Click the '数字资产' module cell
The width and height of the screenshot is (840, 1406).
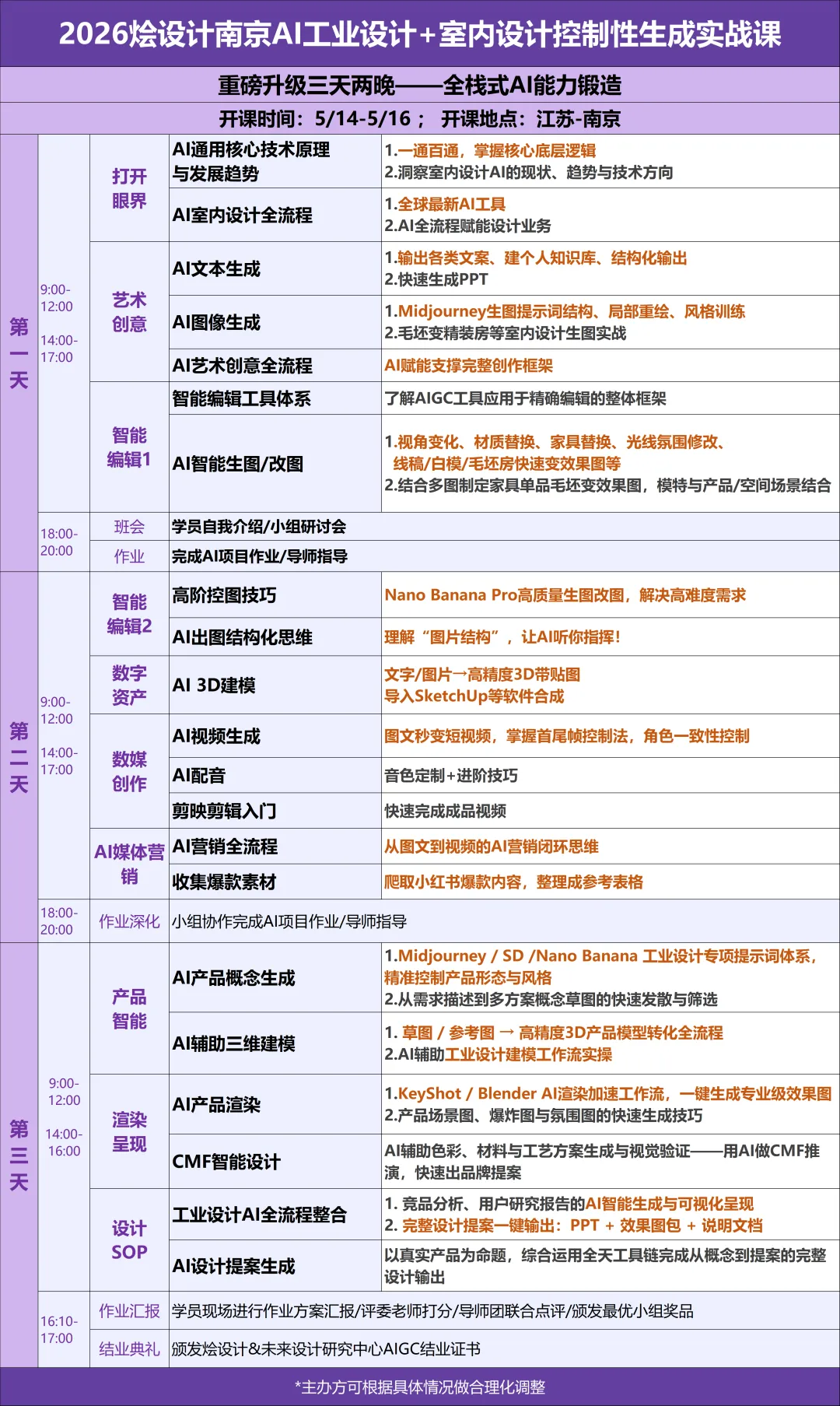(129, 685)
